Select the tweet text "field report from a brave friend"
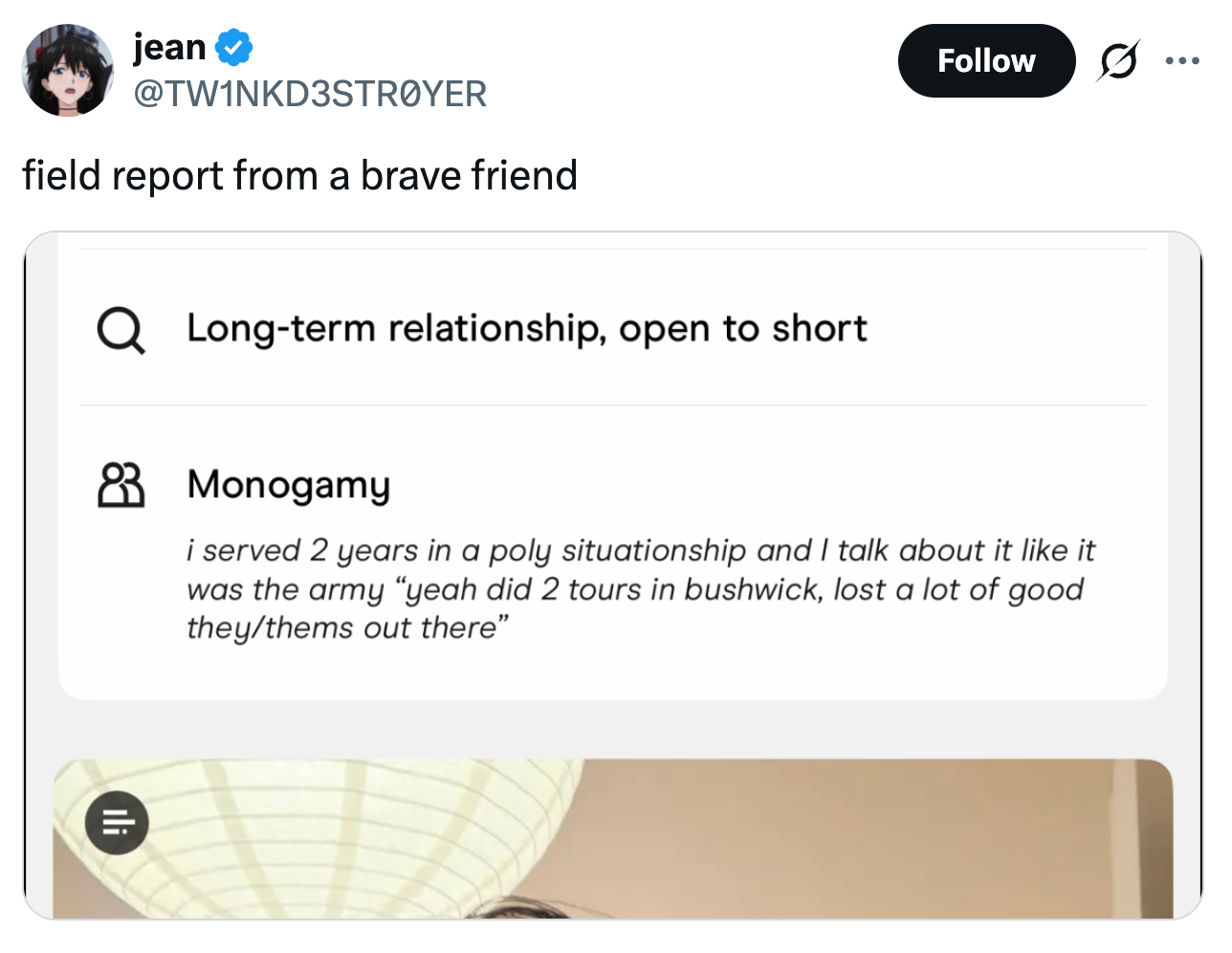The image size is (1232, 953). [299, 176]
